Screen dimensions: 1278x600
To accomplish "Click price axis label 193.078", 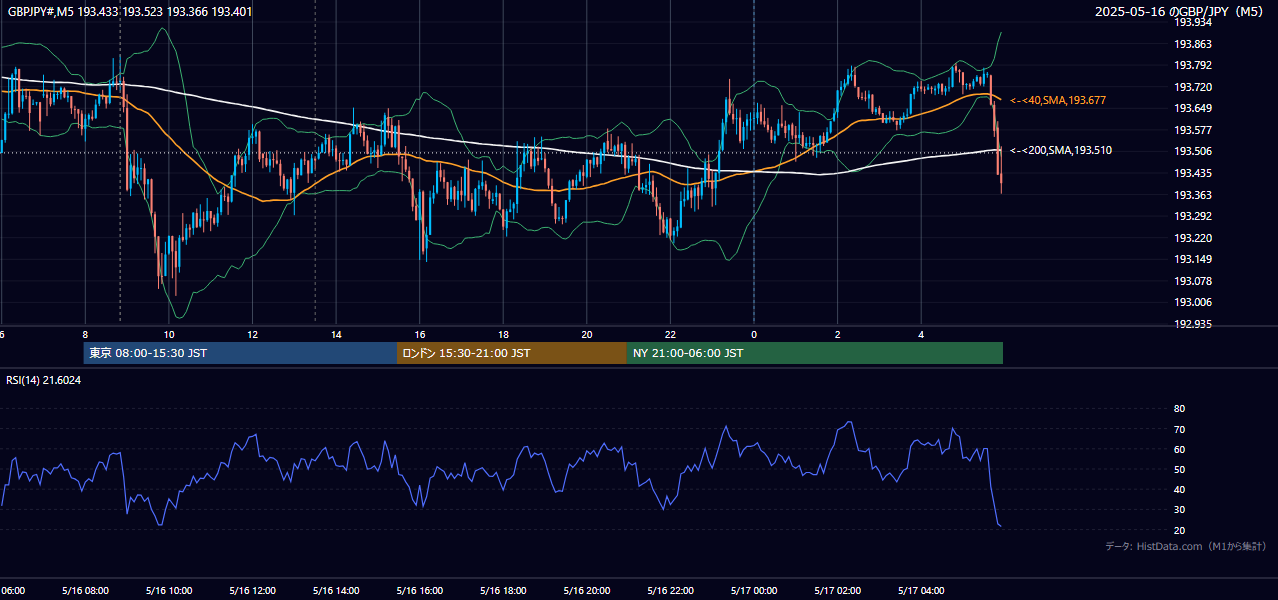I will 1193,281.
